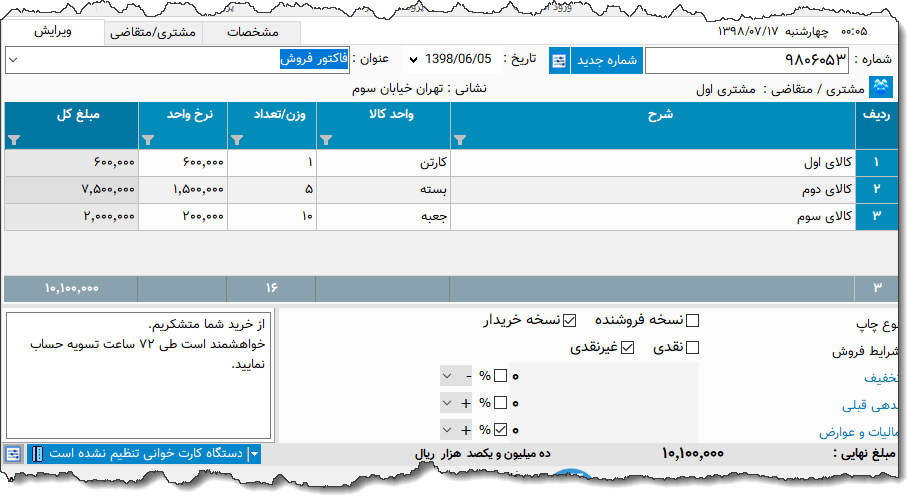Image resolution: width=908 pixels, height=496 pixels.
Task: Select row 1 number cell
Action: click(876, 163)
